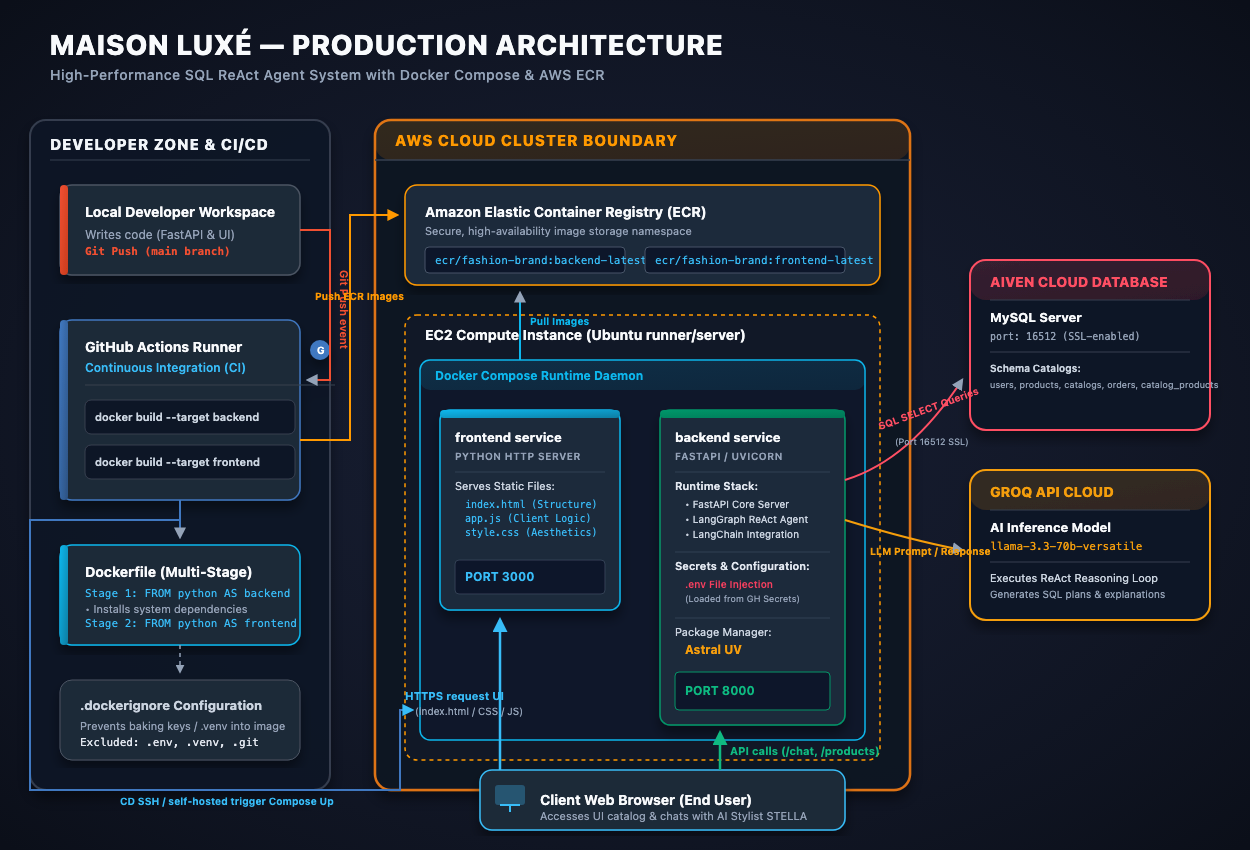The width and height of the screenshot is (1250, 850).
Task: Click 'API calls (/chat, /products)' label
Action: 804,750
